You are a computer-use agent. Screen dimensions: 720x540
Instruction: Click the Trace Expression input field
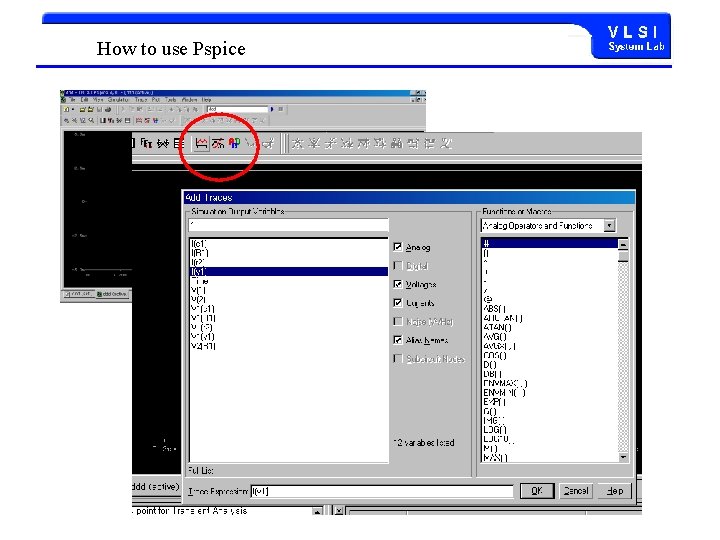coord(382,491)
